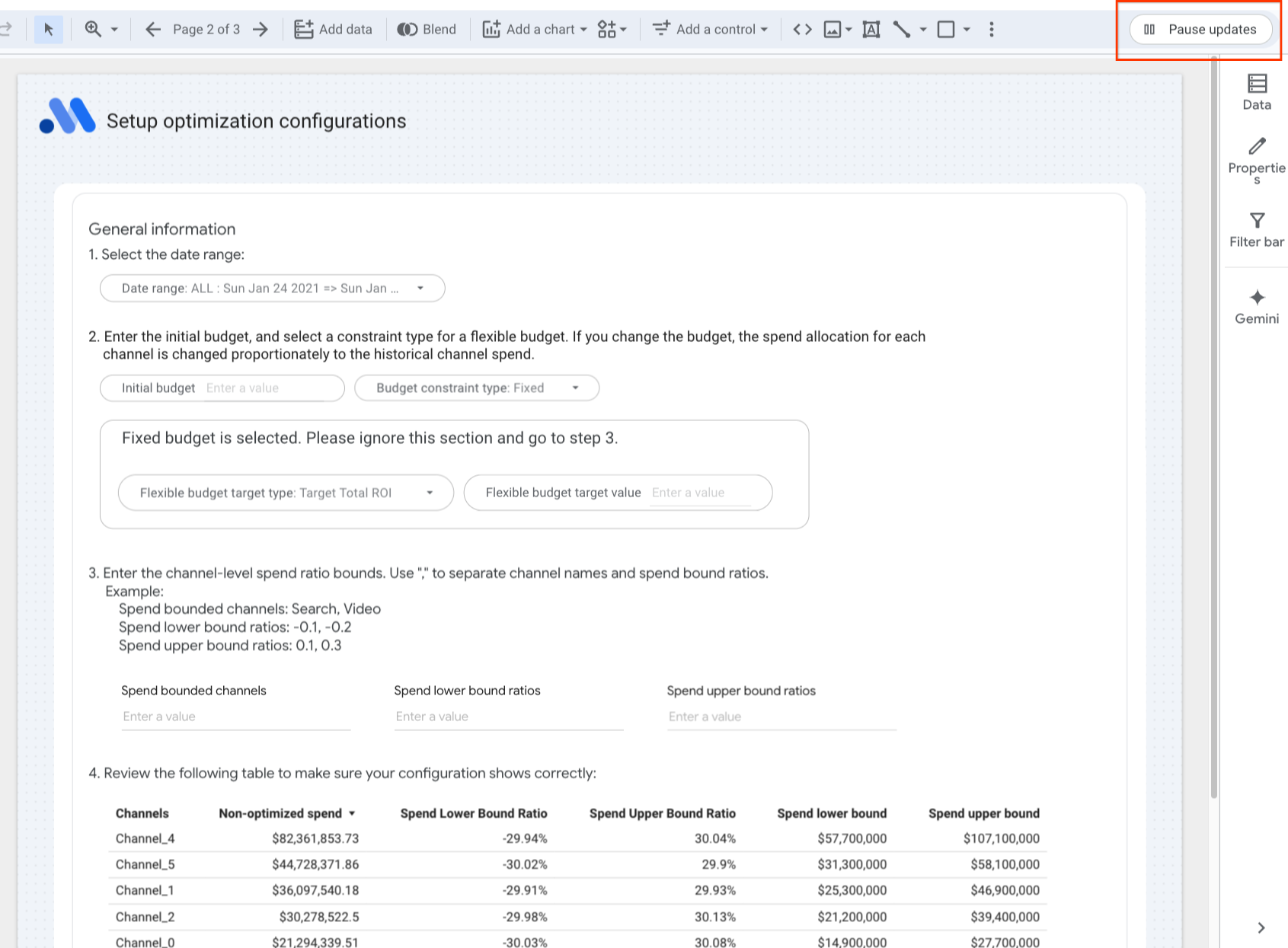This screenshot has width=1288, height=948.
Task: Go to the previous page arrow
Action: coord(153,30)
